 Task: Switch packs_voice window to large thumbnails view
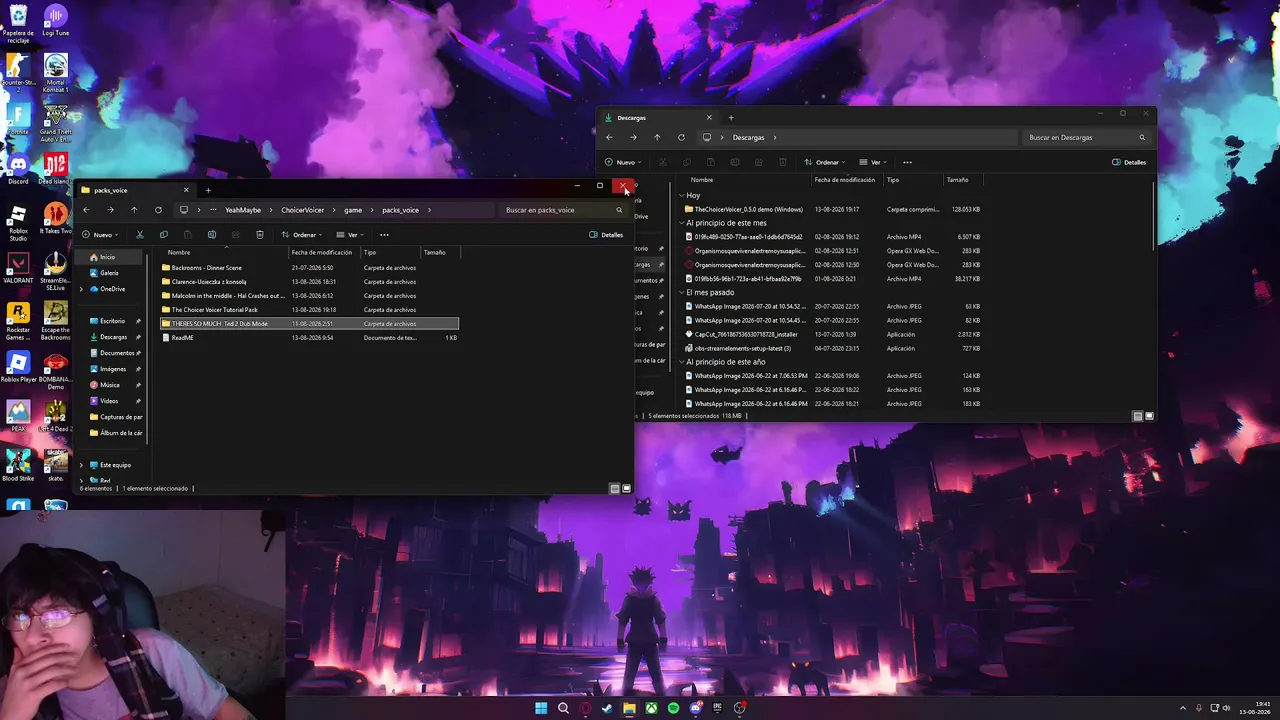pyautogui.click(x=627, y=489)
